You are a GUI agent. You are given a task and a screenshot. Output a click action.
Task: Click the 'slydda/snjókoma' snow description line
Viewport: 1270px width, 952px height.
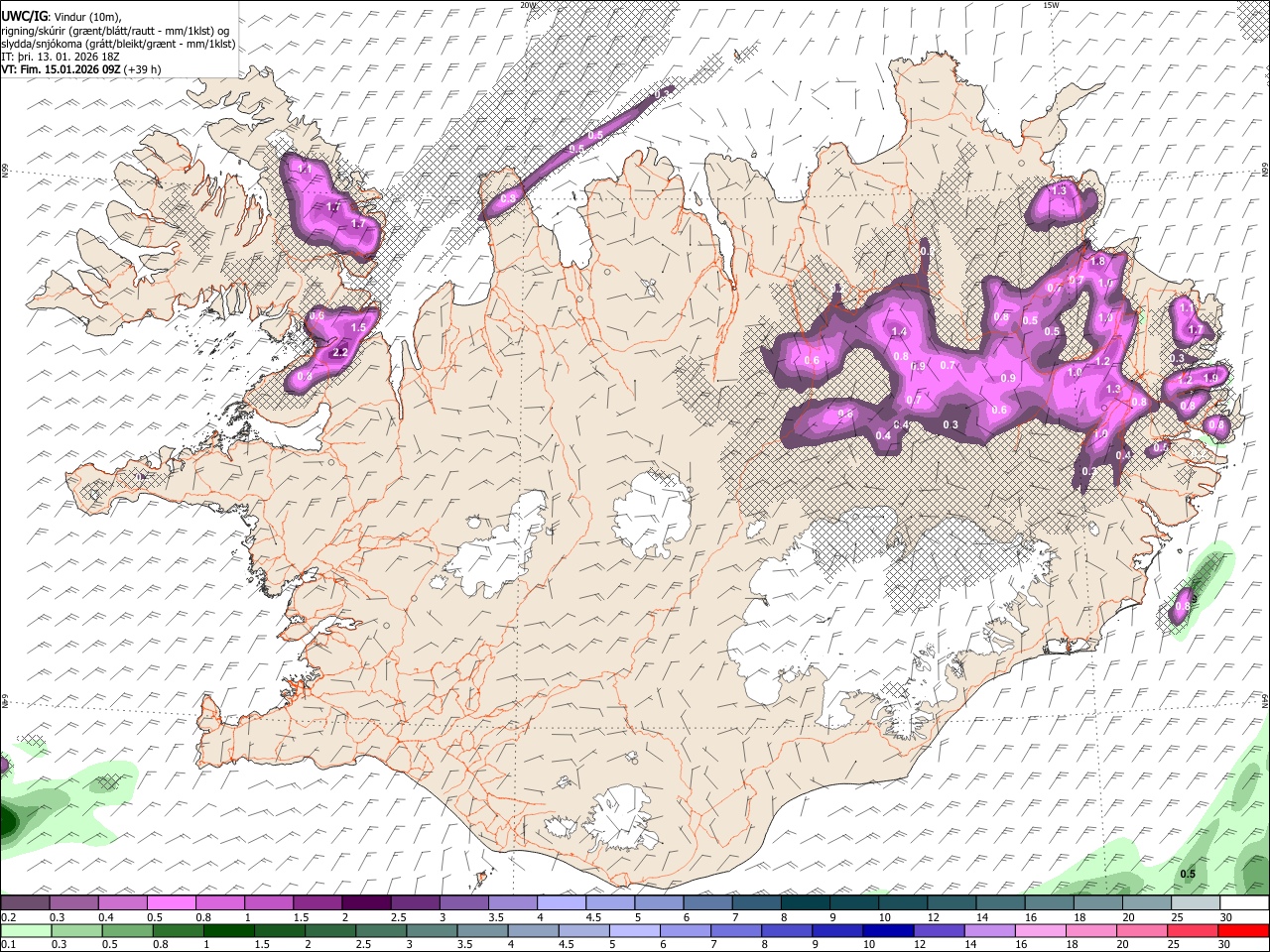point(118,44)
